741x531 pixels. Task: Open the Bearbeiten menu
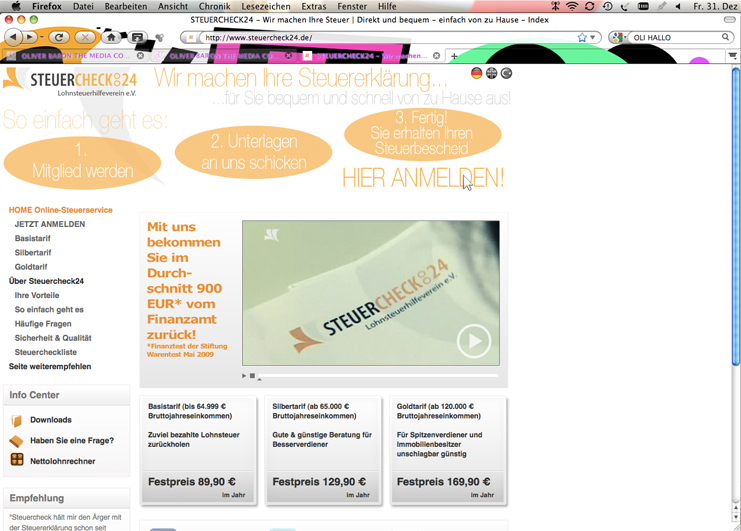(126, 6)
